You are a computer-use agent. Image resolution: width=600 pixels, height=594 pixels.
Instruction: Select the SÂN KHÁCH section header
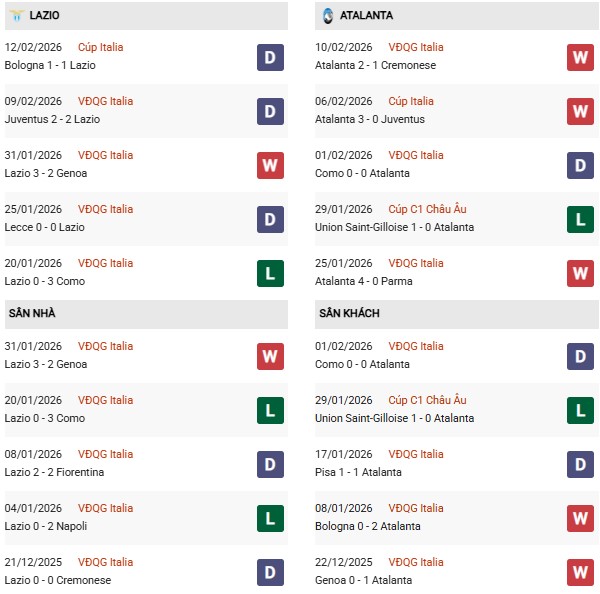(x=348, y=313)
